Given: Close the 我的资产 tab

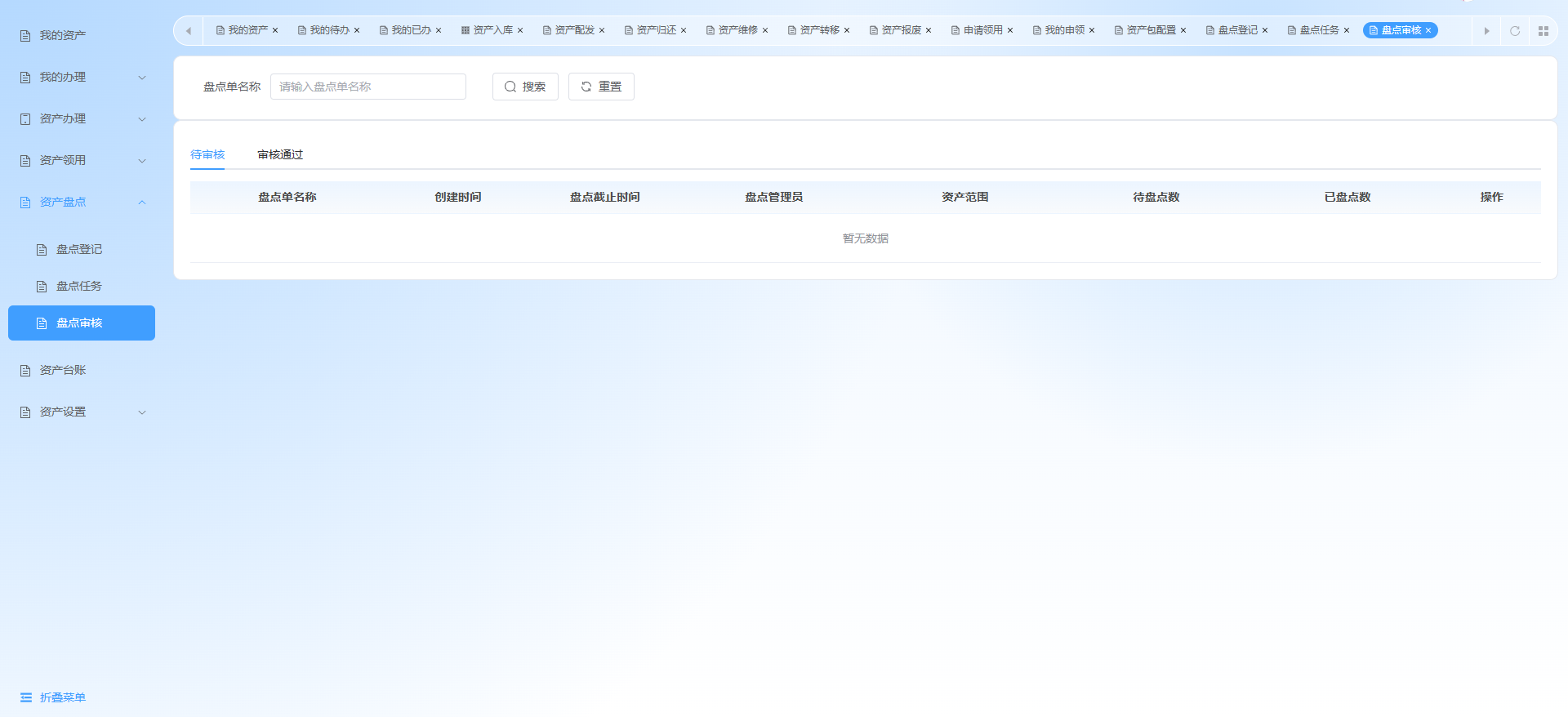Looking at the screenshot, I should coord(275,30).
